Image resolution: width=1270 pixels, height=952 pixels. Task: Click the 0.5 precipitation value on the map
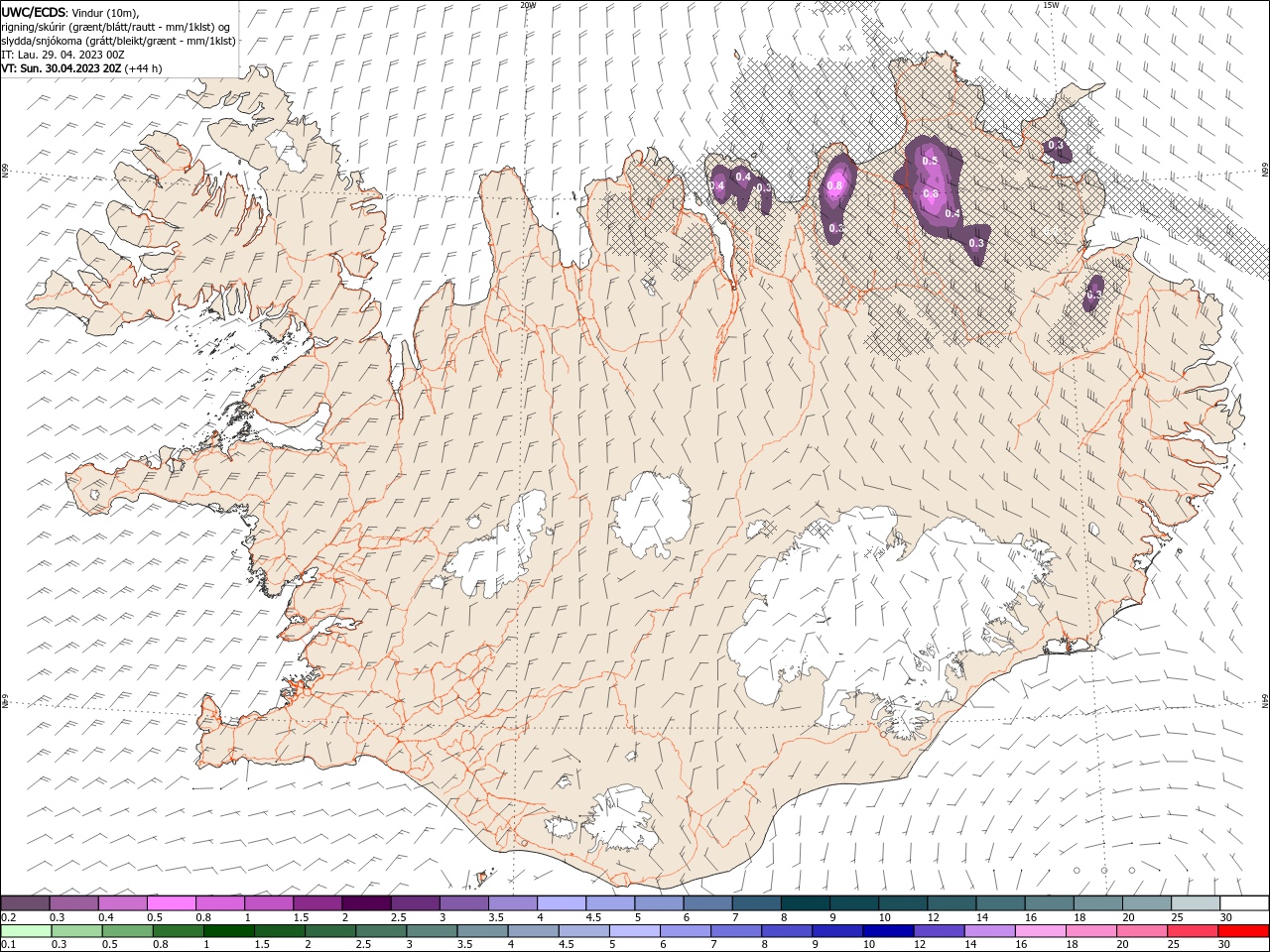(x=930, y=161)
